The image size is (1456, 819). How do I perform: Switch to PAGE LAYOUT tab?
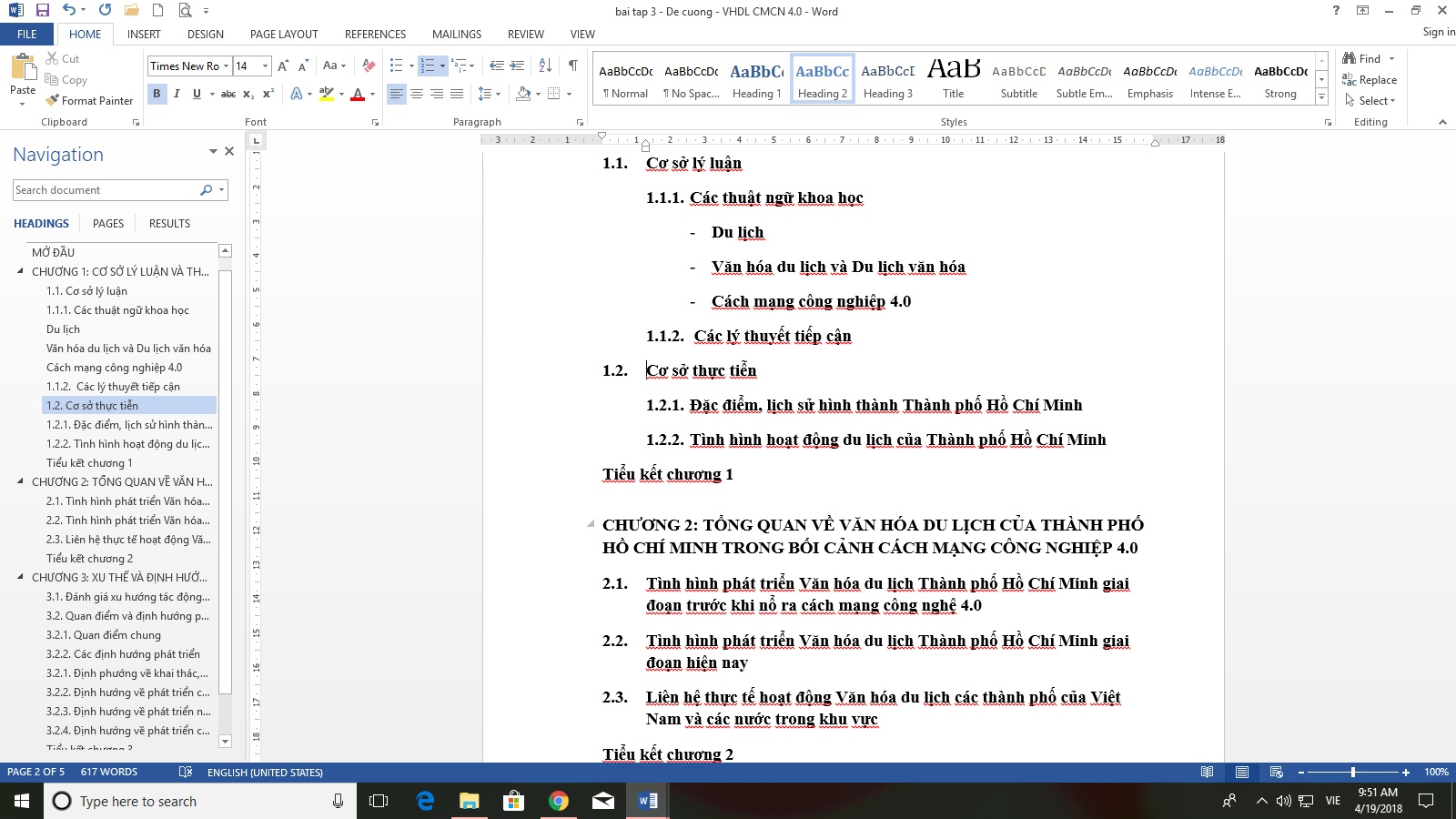(284, 34)
